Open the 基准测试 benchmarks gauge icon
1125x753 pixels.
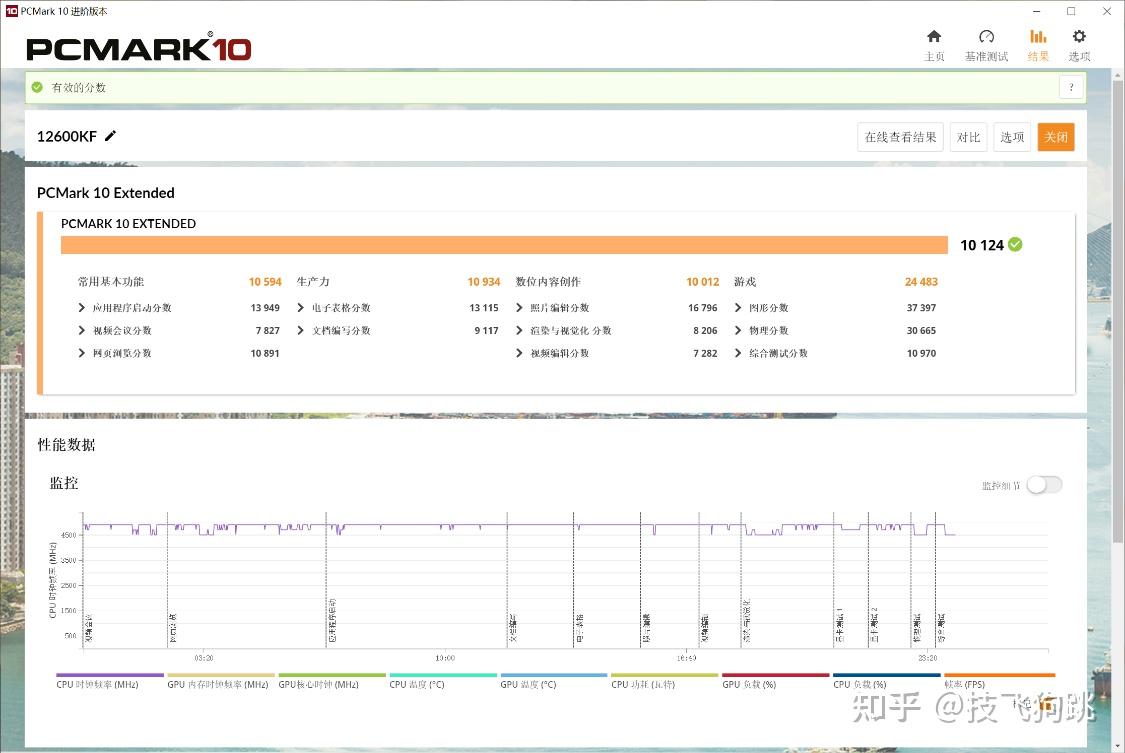pos(986,37)
